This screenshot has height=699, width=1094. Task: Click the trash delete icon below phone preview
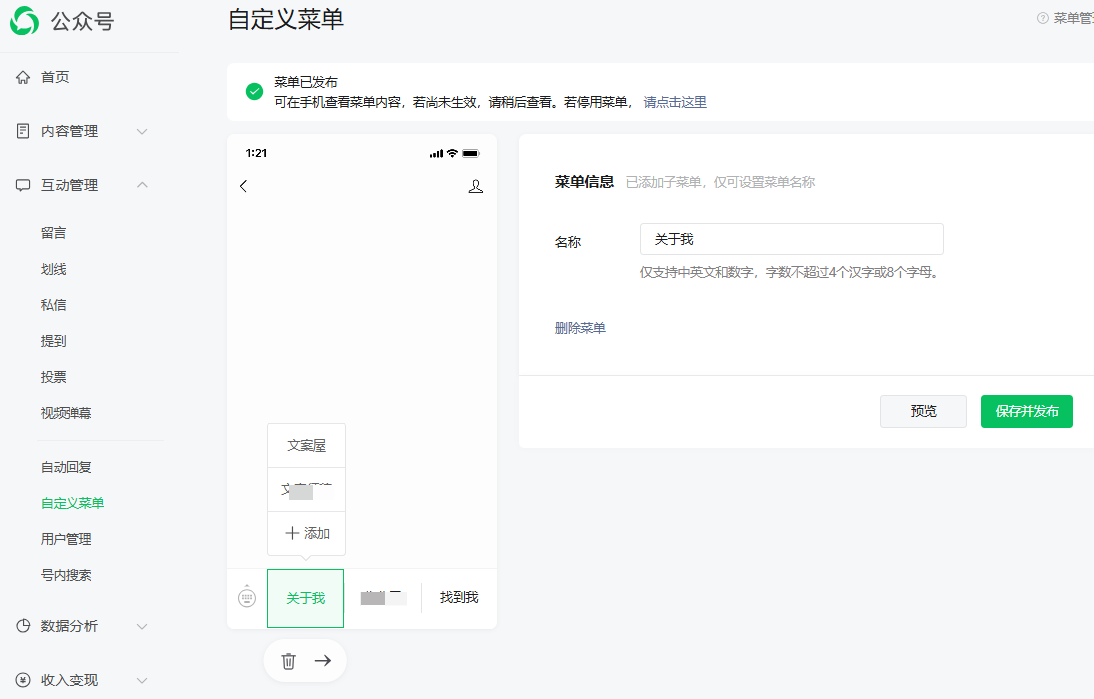288,660
